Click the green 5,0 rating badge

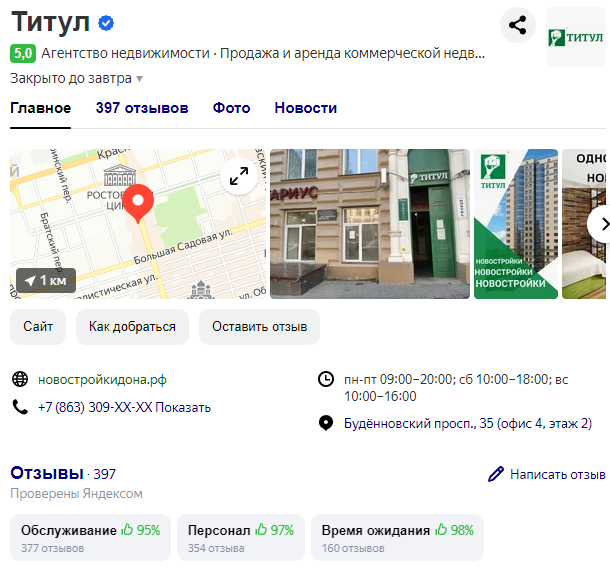click(x=23, y=53)
